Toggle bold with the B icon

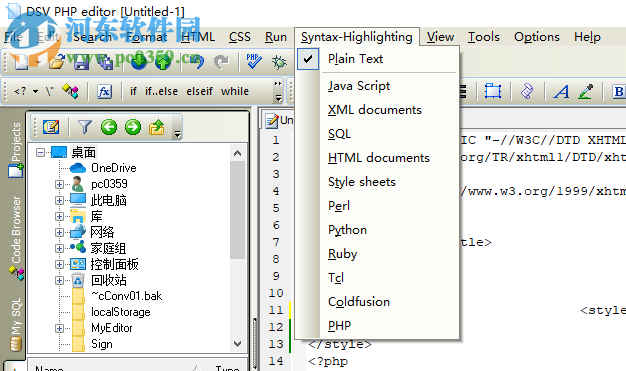click(x=619, y=91)
